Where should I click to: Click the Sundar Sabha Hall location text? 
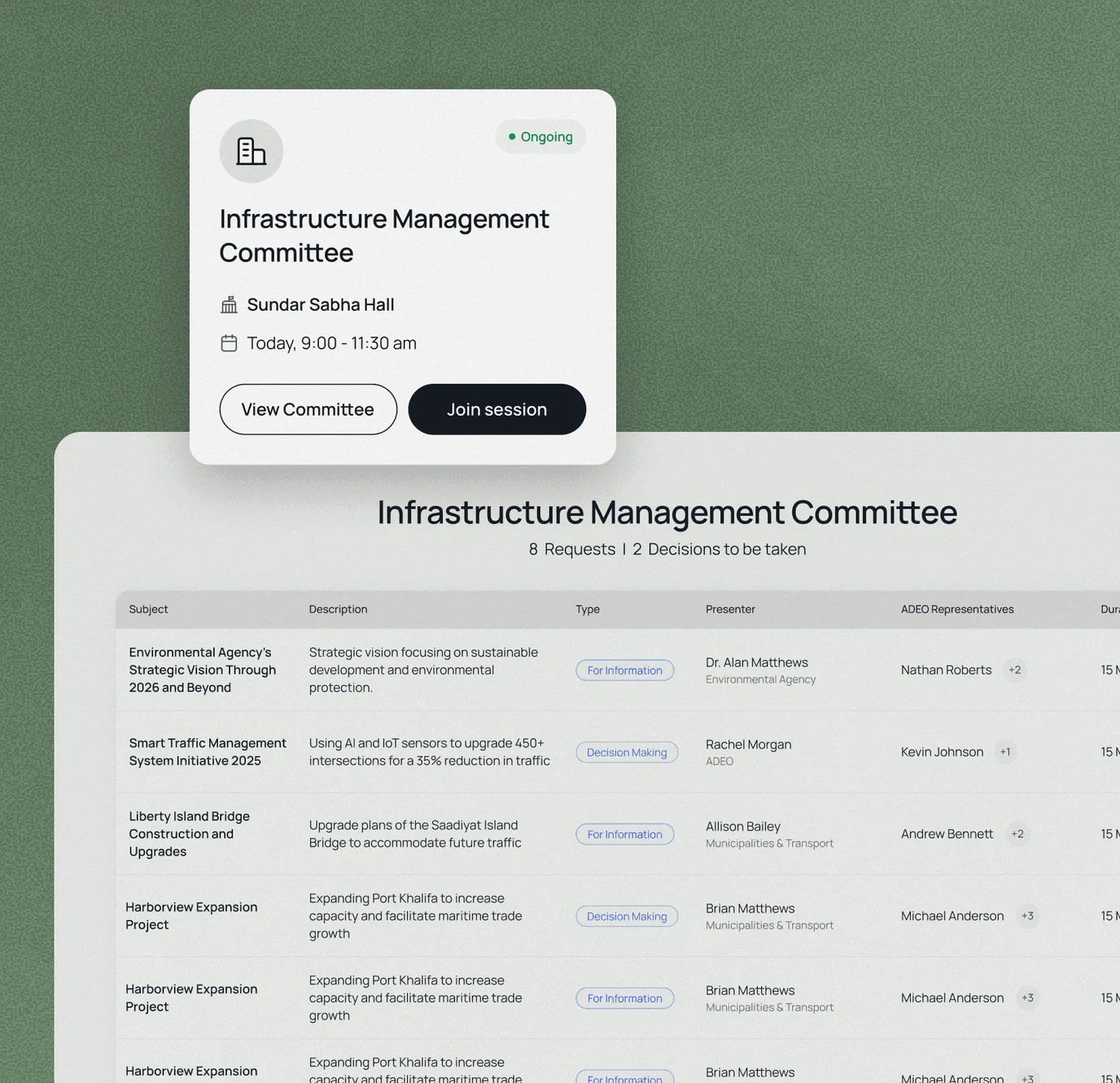321,305
